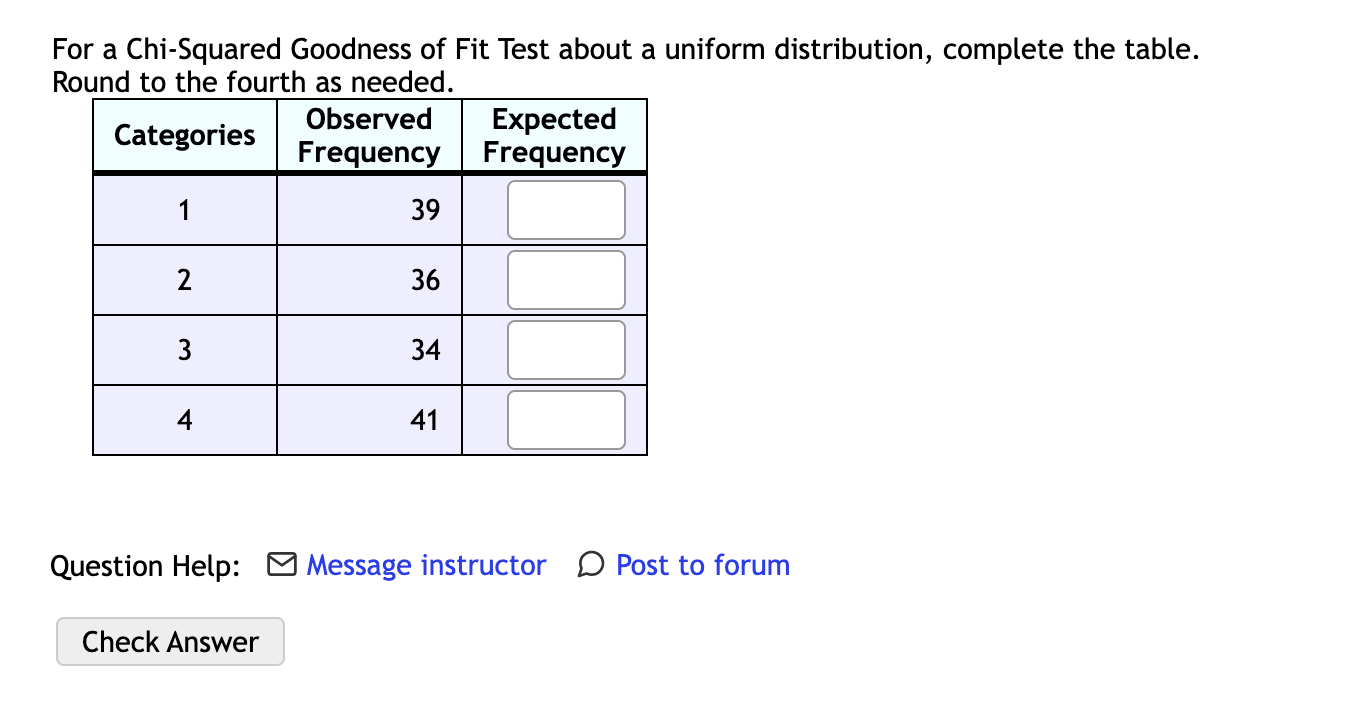Click the Question Help label text
Image resolution: width=1345 pixels, height=712 pixels.
click(x=144, y=565)
